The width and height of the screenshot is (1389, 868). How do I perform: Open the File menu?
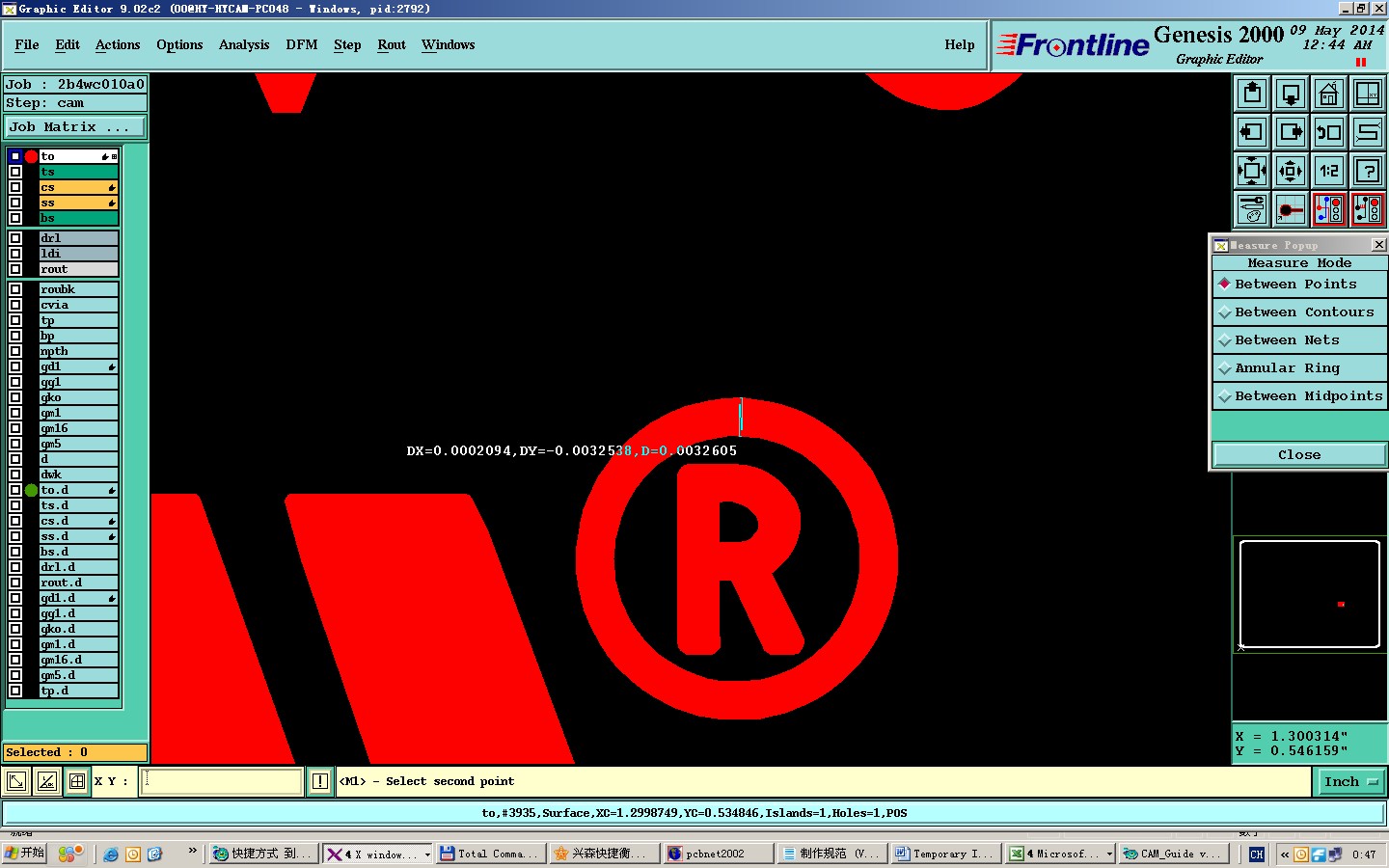click(27, 45)
